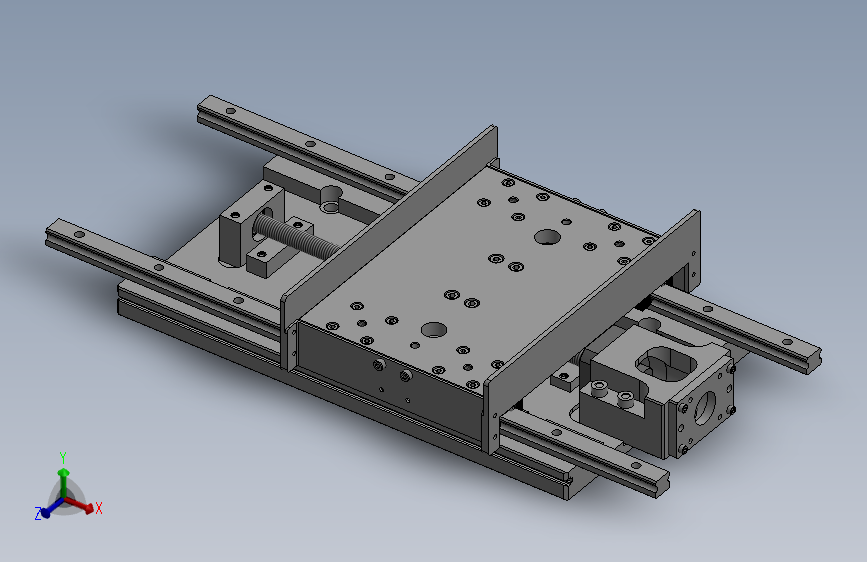Image resolution: width=867 pixels, height=562 pixels.
Task: Select the threaded lead screw in the model
Action: click(296, 235)
